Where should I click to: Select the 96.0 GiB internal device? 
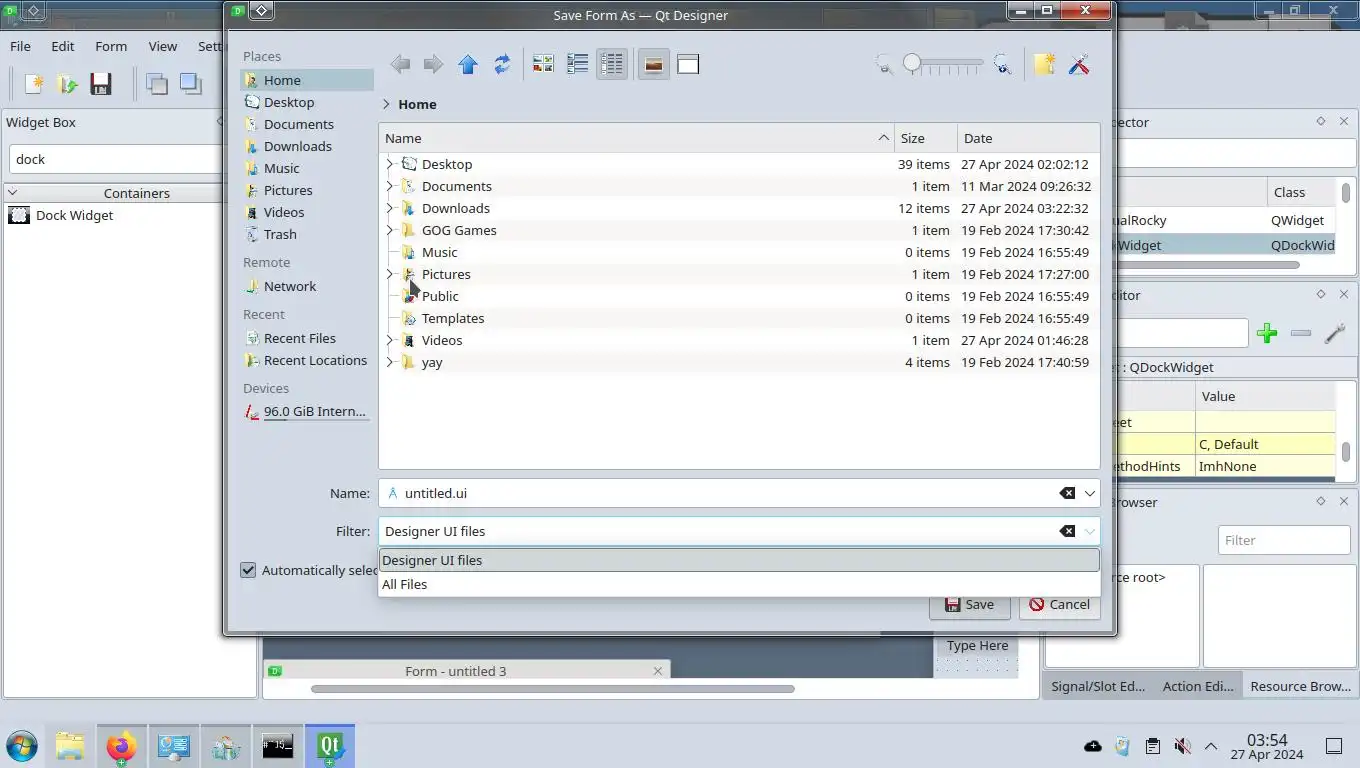tap(307, 411)
